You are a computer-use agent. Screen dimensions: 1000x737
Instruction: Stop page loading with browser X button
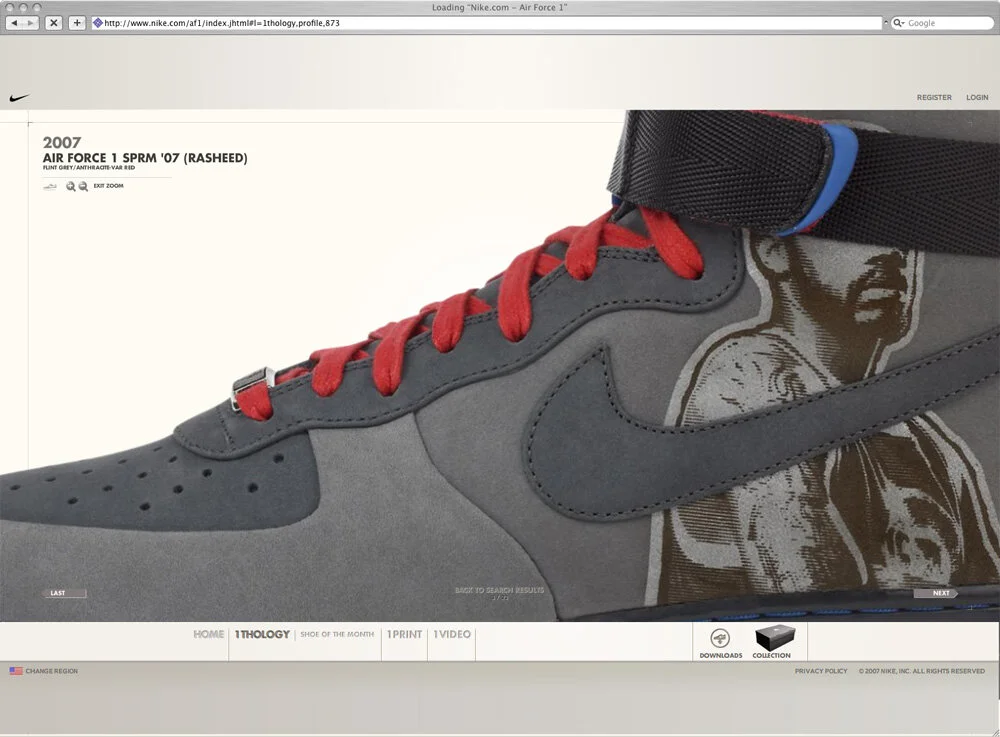click(54, 23)
